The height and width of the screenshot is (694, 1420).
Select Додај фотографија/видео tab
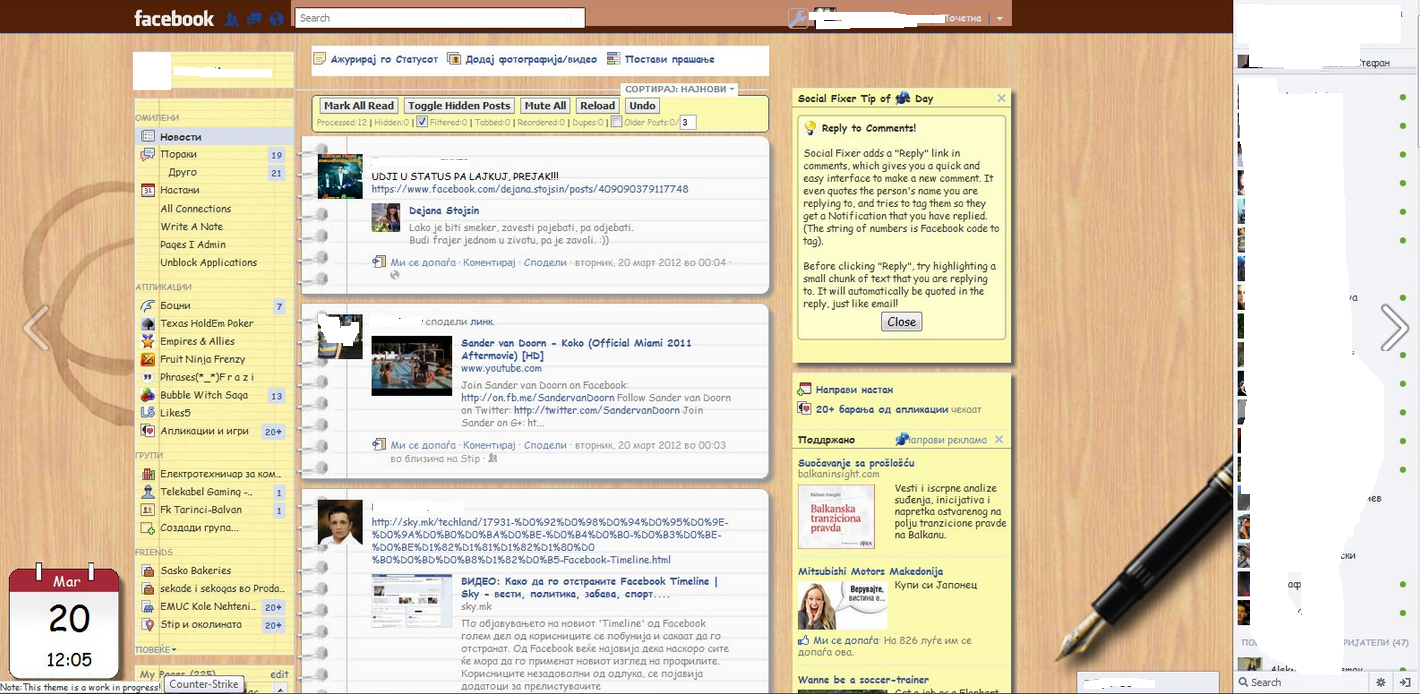[531, 59]
